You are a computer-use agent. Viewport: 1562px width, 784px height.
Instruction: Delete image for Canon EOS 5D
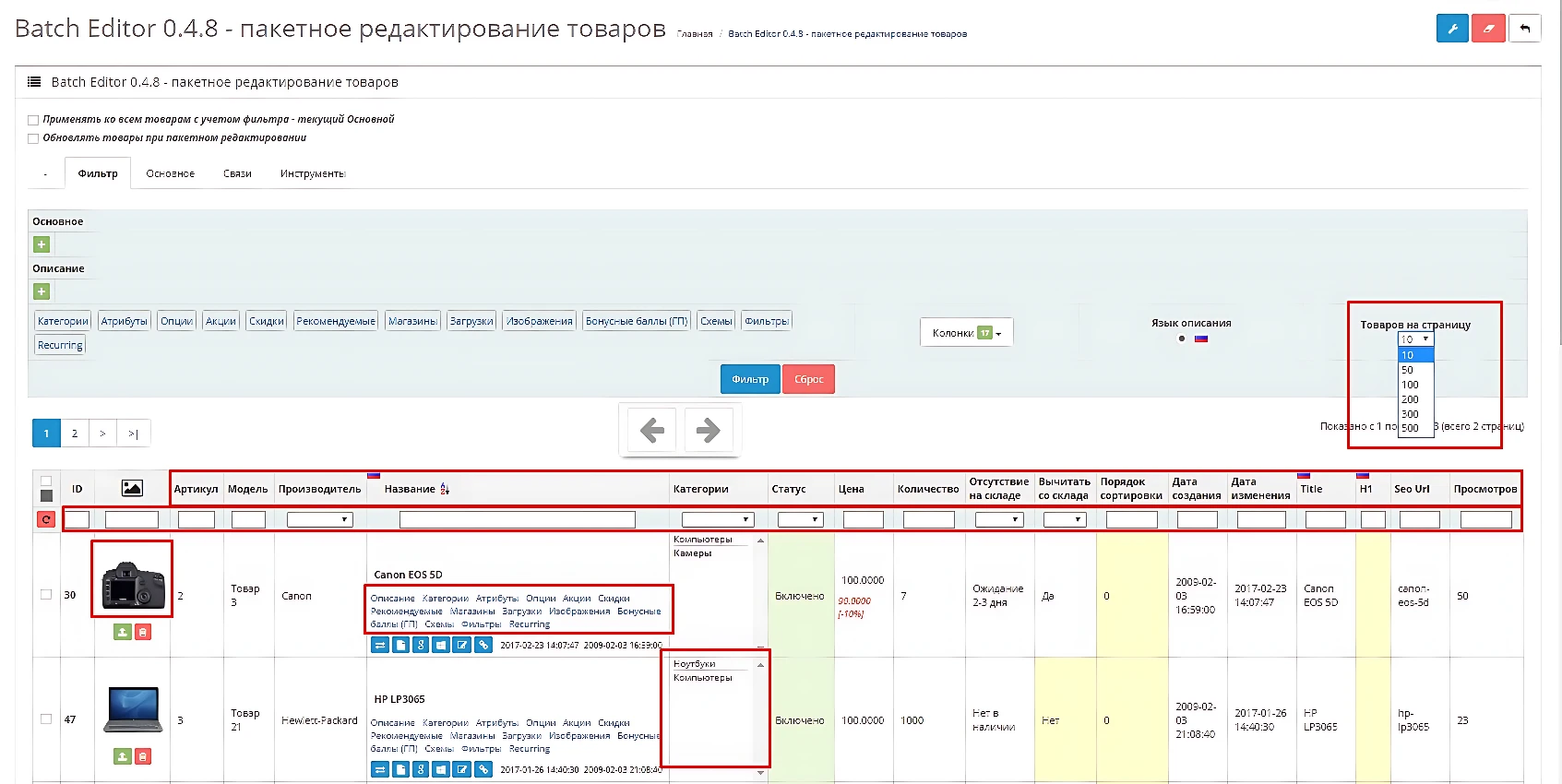click(142, 632)
